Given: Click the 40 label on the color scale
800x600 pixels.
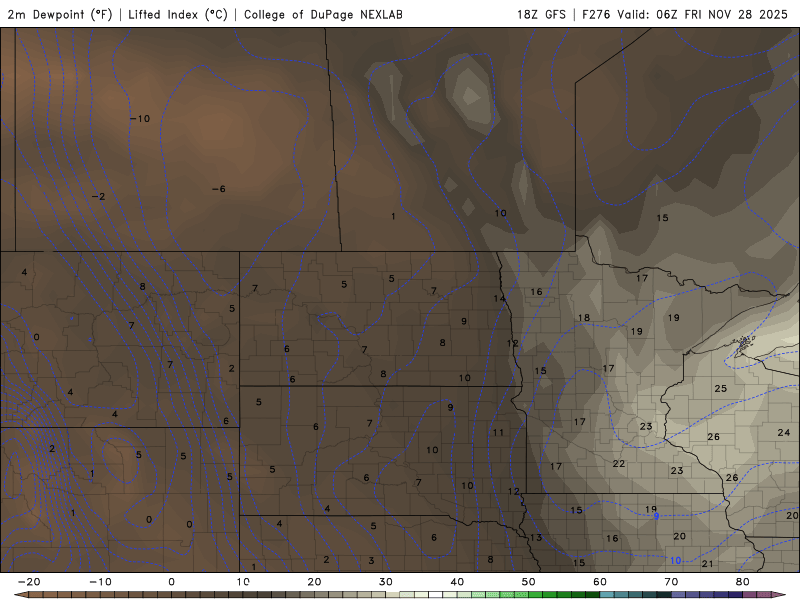Looking at the screenshot, I should point(457,582).
